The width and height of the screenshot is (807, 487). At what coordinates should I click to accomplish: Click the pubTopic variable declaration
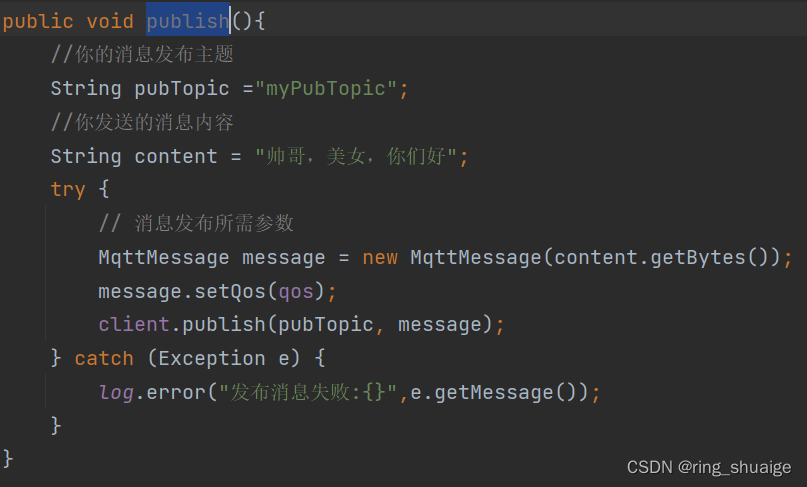point(182,89)
